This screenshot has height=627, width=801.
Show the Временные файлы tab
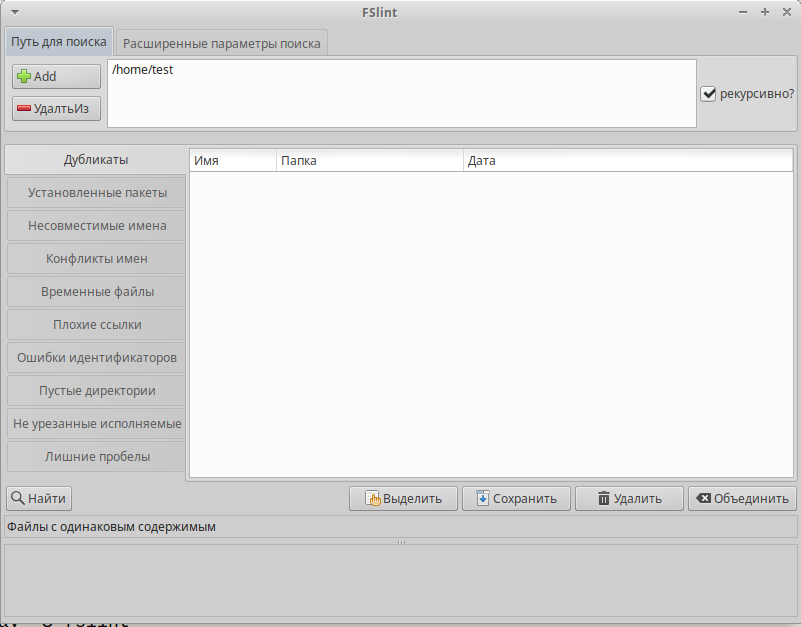click(97, 292)
